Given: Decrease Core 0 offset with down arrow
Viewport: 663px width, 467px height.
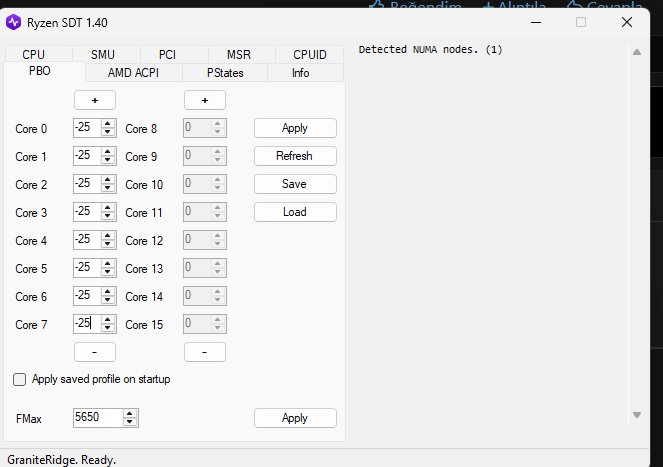Looking at the screenshot, I should tap(108, 132).
